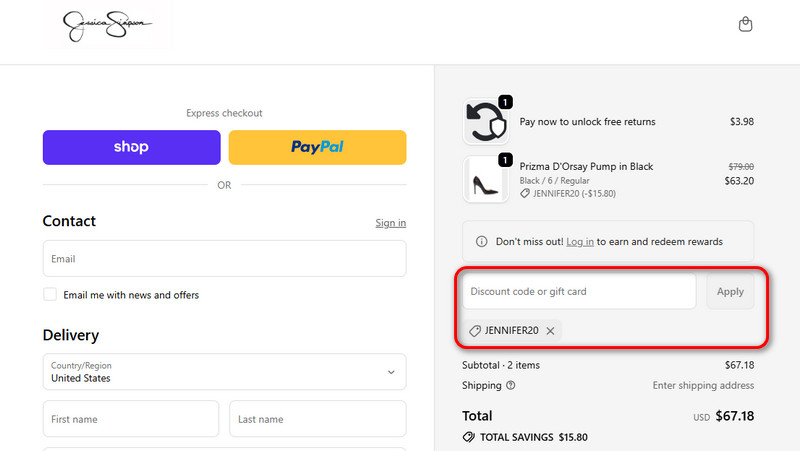Click the info icon beside Don't miss out
800x451 pixels.
pyautogui.click(x=481, y=242)
